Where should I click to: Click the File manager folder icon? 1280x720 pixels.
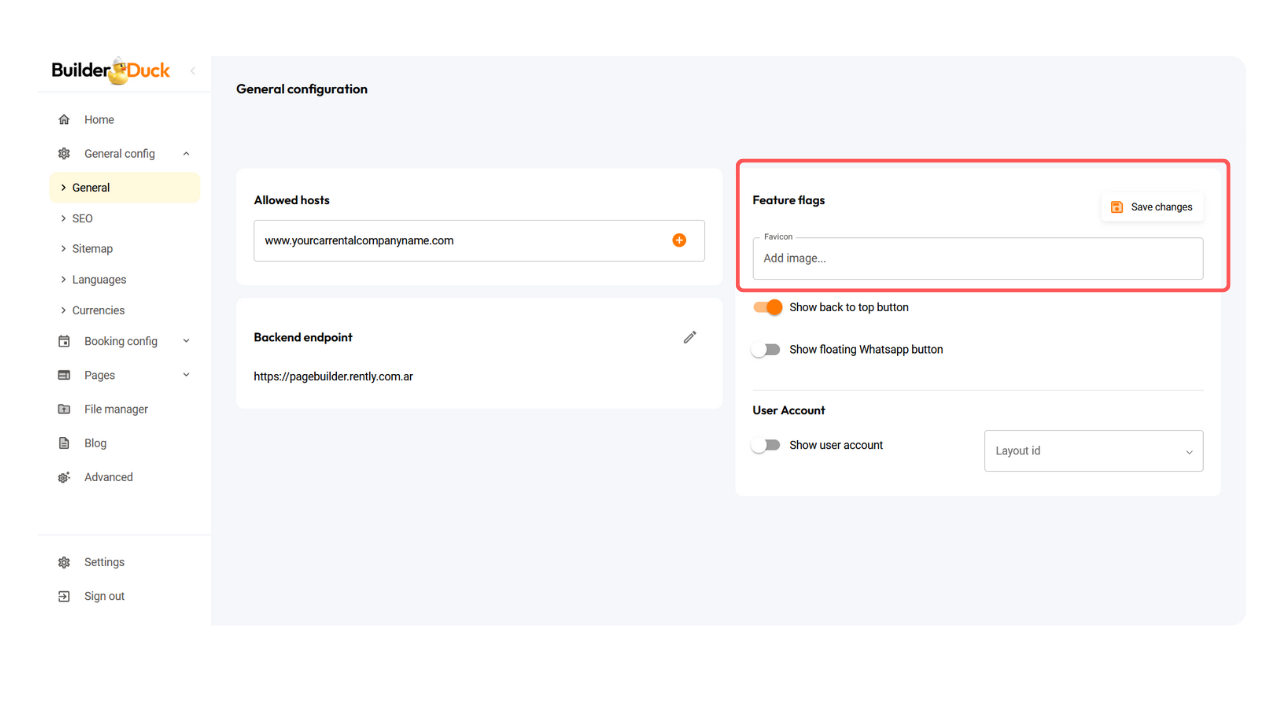coord(64,409)
